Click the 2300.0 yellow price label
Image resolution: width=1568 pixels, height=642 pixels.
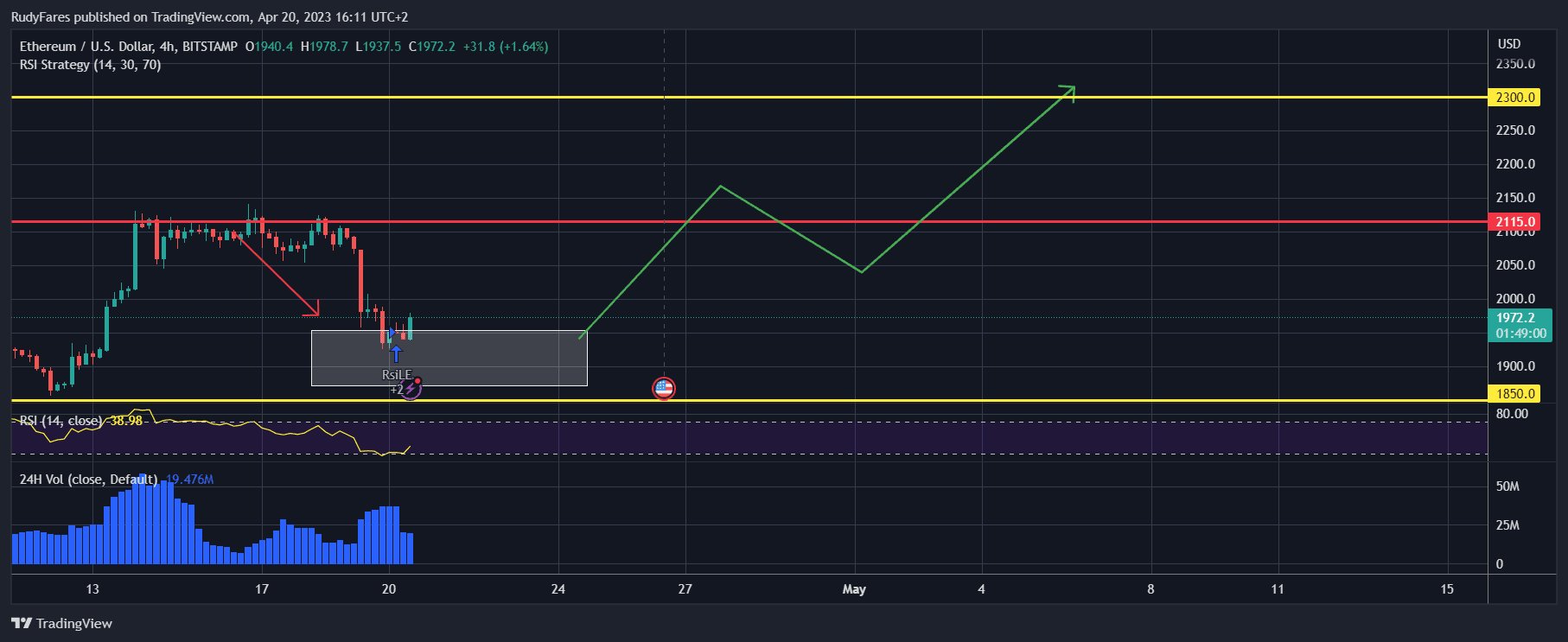(x=1515, y=98)
